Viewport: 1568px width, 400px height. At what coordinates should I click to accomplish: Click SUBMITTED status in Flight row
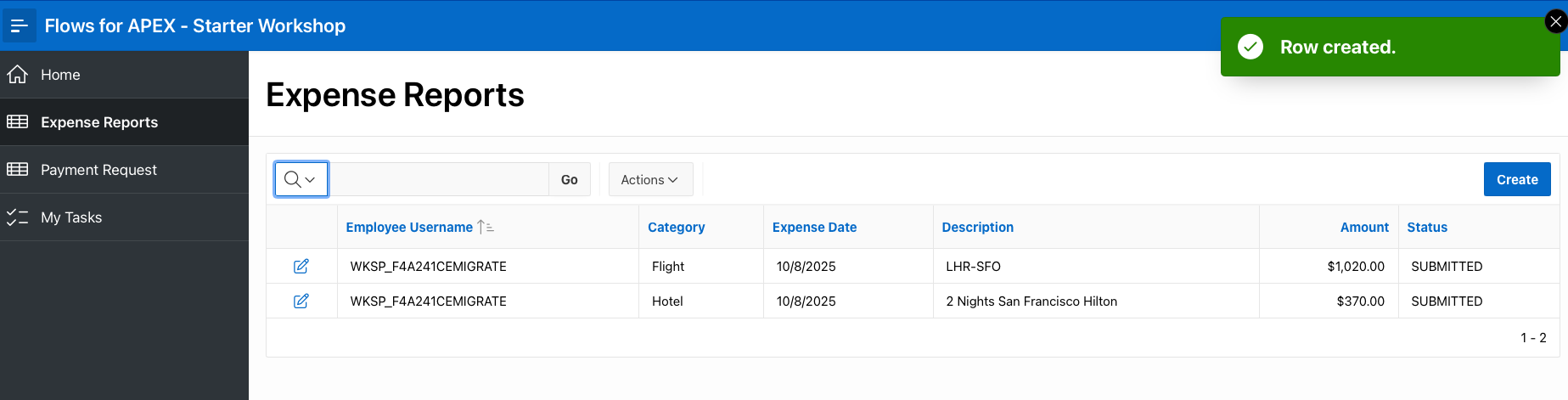click(1447, 266)
